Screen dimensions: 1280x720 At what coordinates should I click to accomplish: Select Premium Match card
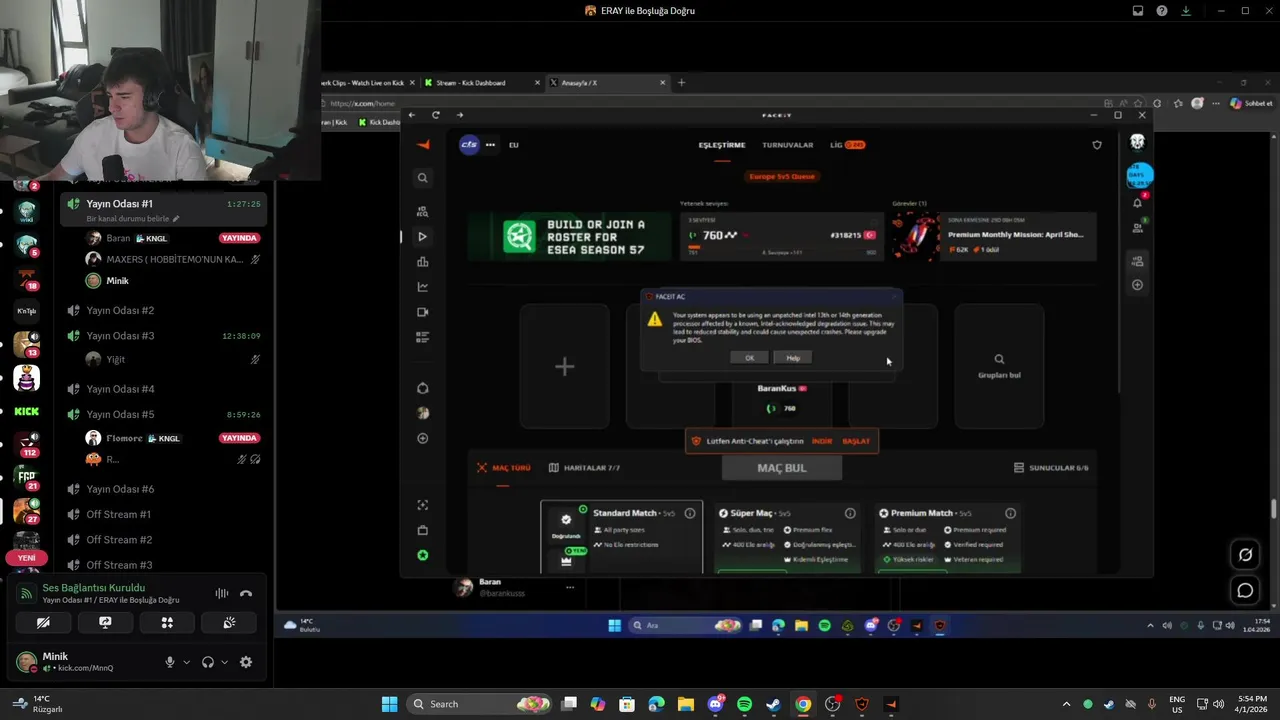click(x=946, y=537)
